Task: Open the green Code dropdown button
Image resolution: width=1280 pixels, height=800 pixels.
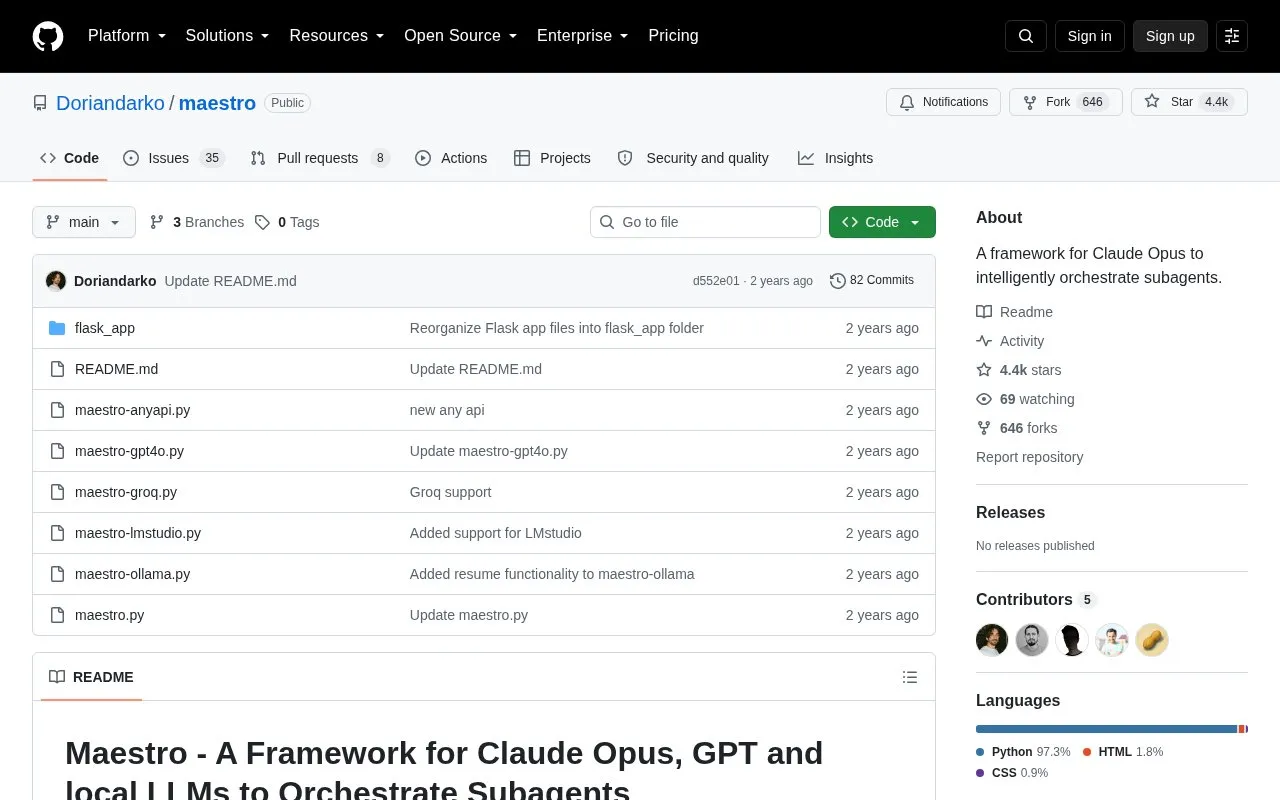Action: (x=882, y=222)
